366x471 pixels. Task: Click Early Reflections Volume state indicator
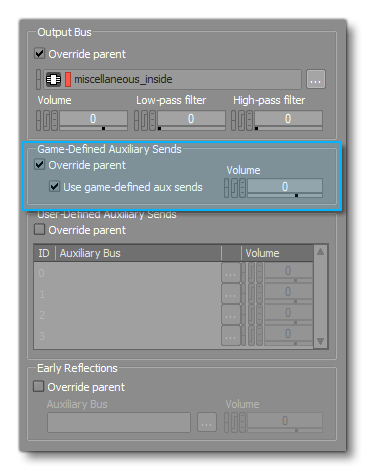tap(242, 423)
